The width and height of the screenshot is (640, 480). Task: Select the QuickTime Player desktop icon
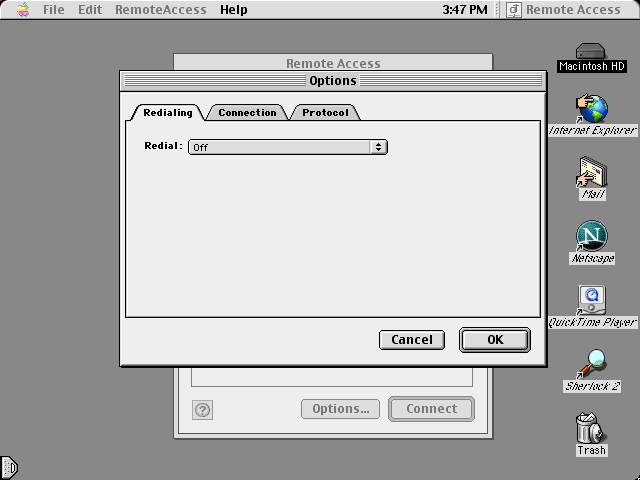coord(591,300)
